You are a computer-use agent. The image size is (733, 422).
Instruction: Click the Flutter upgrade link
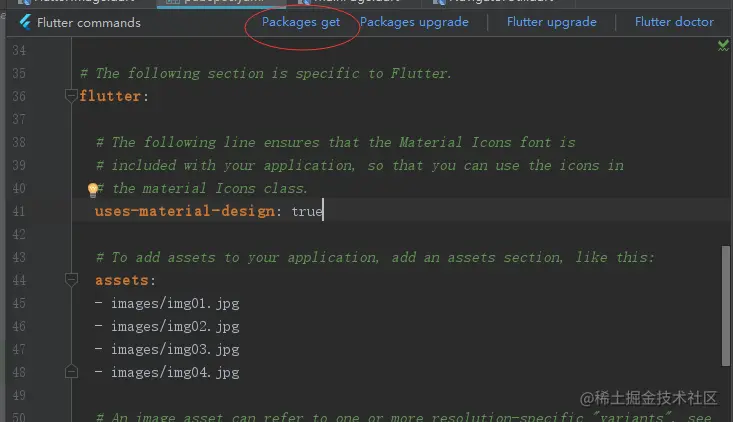pos(552,22)
